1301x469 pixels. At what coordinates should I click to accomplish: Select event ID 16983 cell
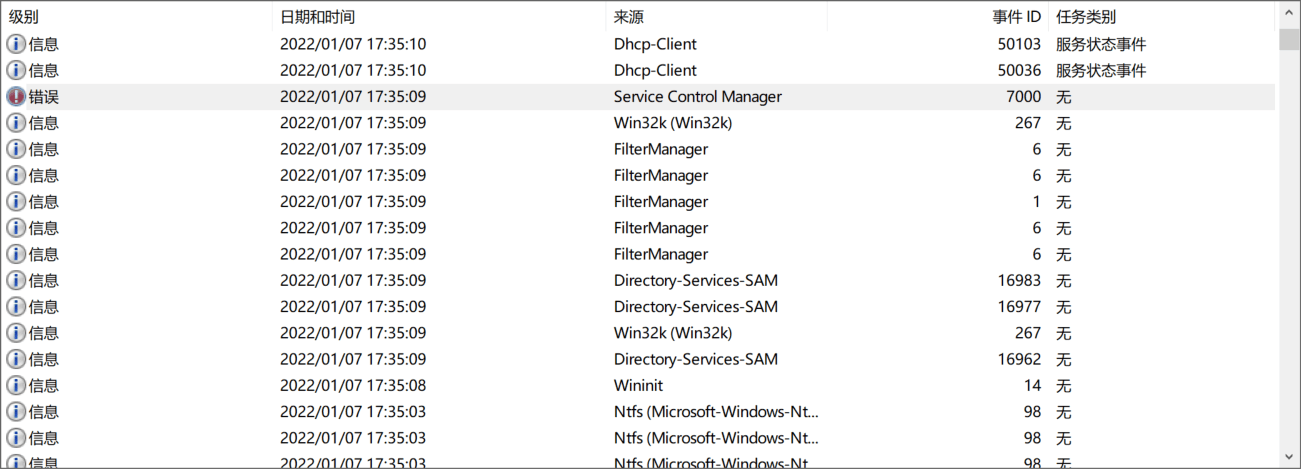pyautogui.click(x=1019, y=280)
